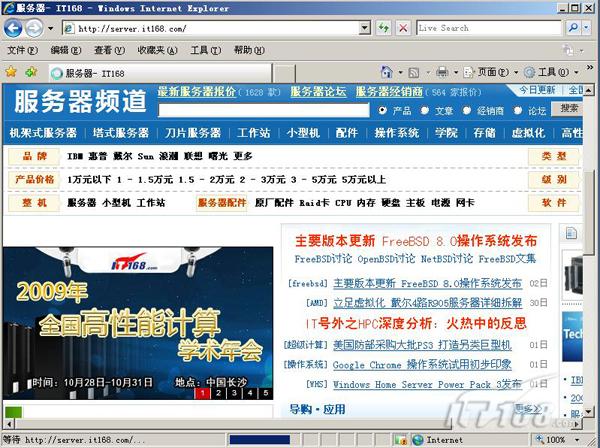Open the 美国防部采购大批PS3 article

pos(422,345)
